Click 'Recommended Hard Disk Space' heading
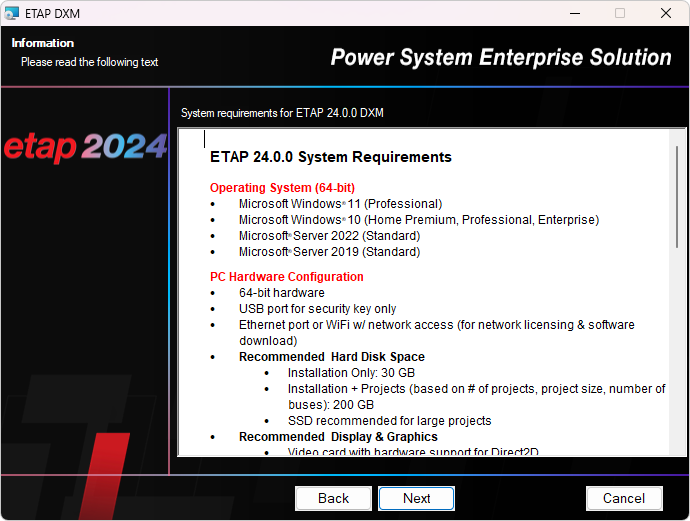690x521 pixels. pos(332,357)
